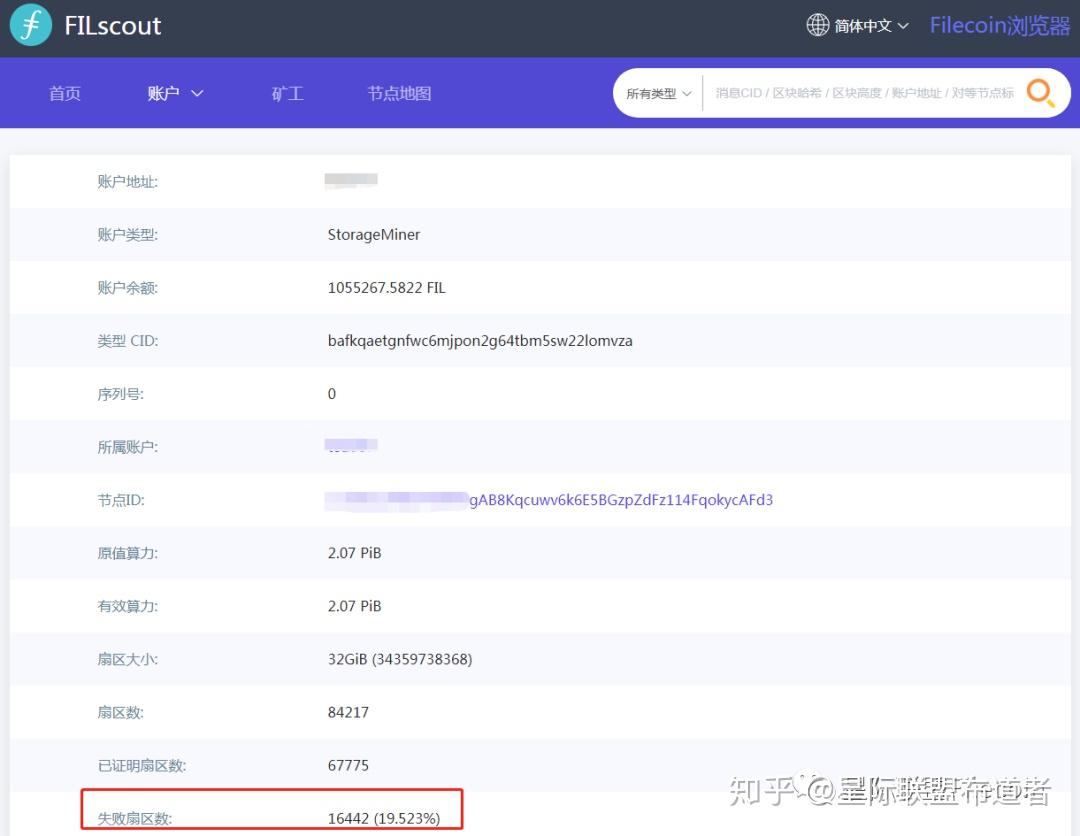
Task: Expand the 所有类型 search type dropdown
Action: point(658,93)
